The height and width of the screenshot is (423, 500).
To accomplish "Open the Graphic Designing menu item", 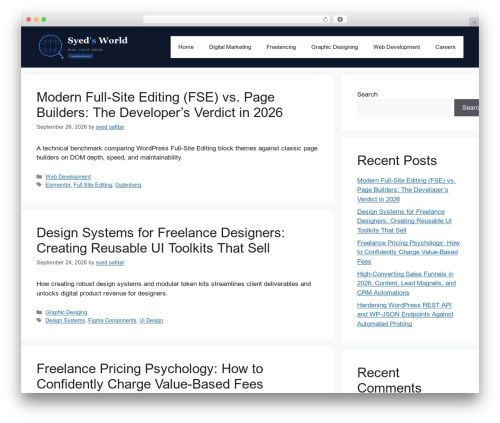I will (x=334, y=47).
